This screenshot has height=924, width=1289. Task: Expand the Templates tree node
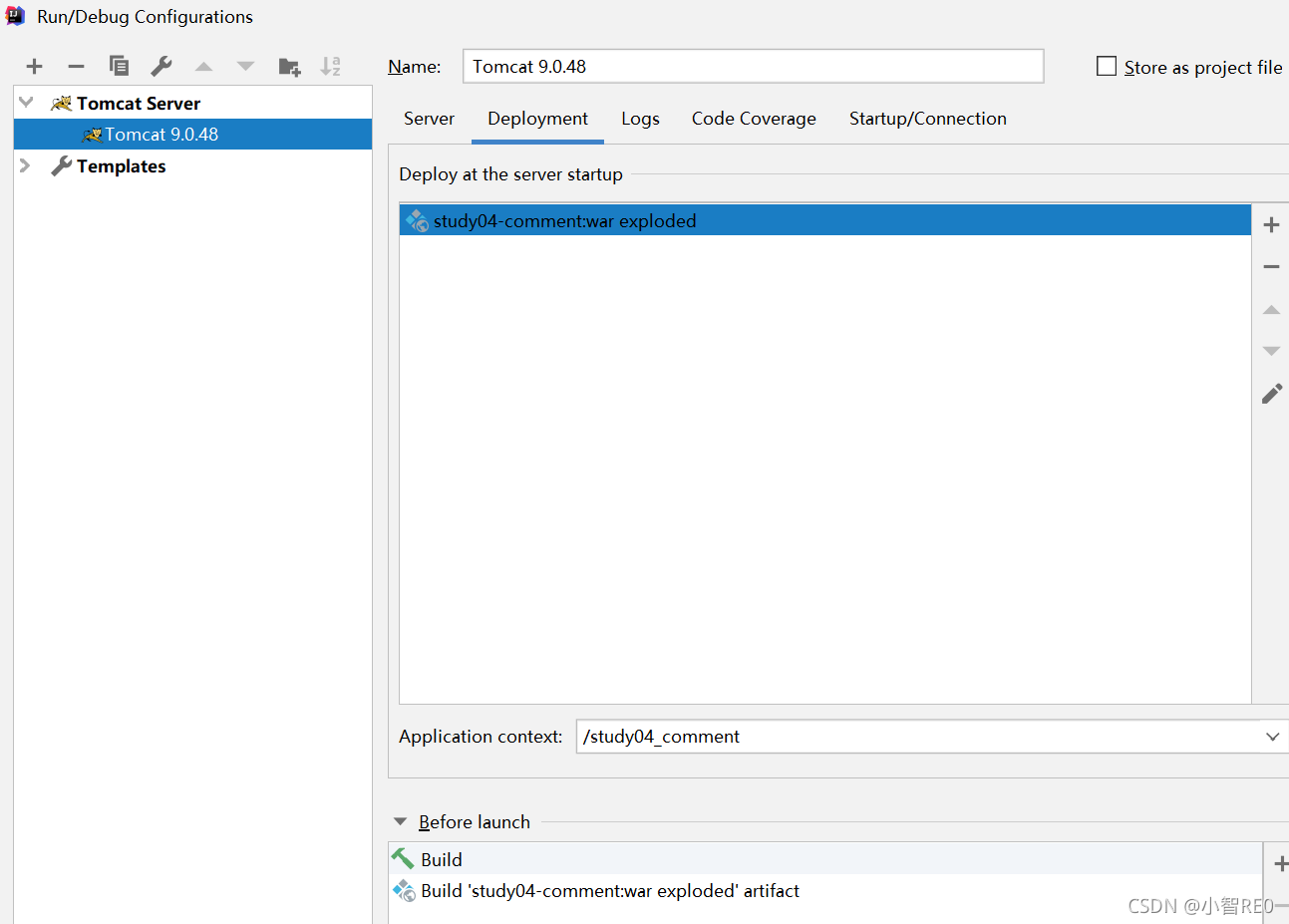25,165
